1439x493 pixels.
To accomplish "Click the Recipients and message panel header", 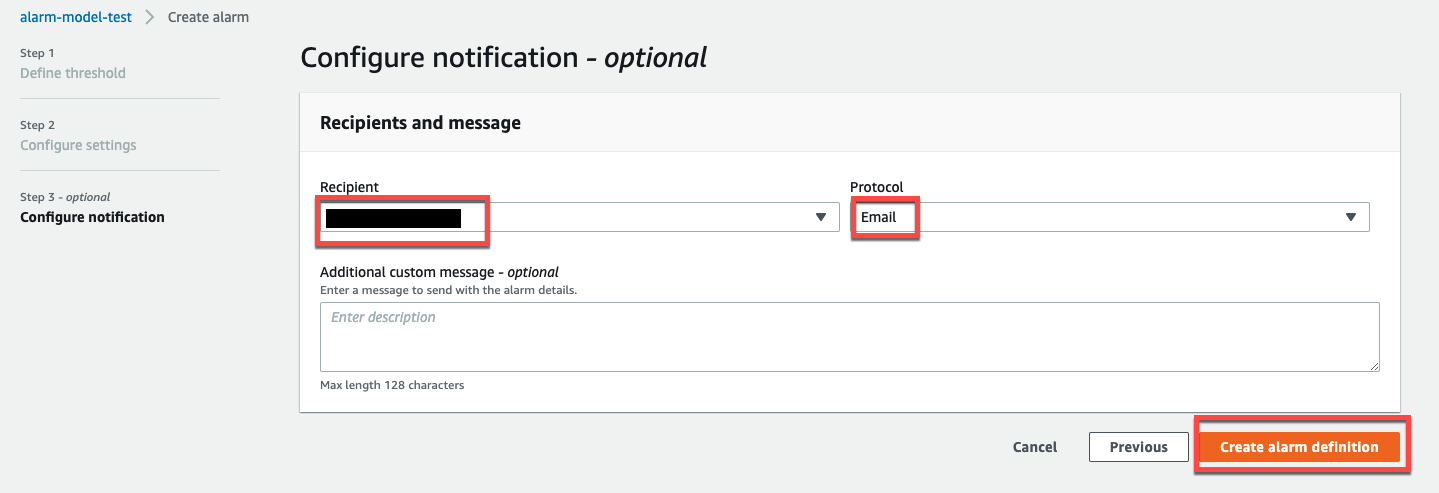I will [x=420, y=123].
